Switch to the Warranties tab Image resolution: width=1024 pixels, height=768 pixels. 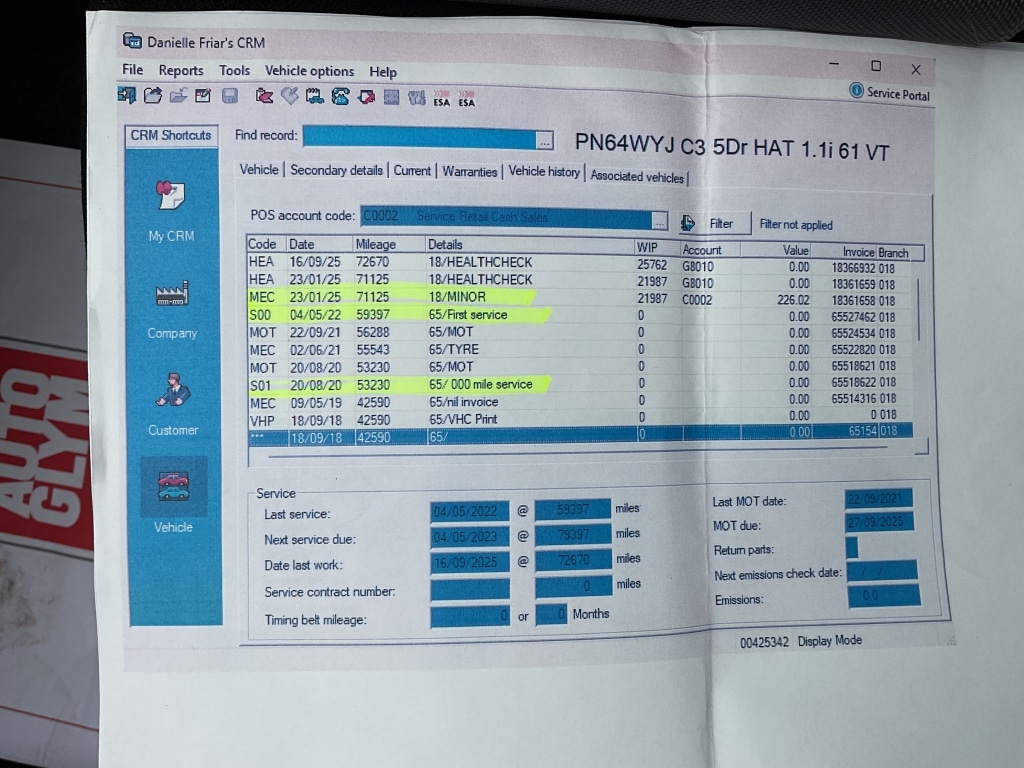(x=470, y=172)
